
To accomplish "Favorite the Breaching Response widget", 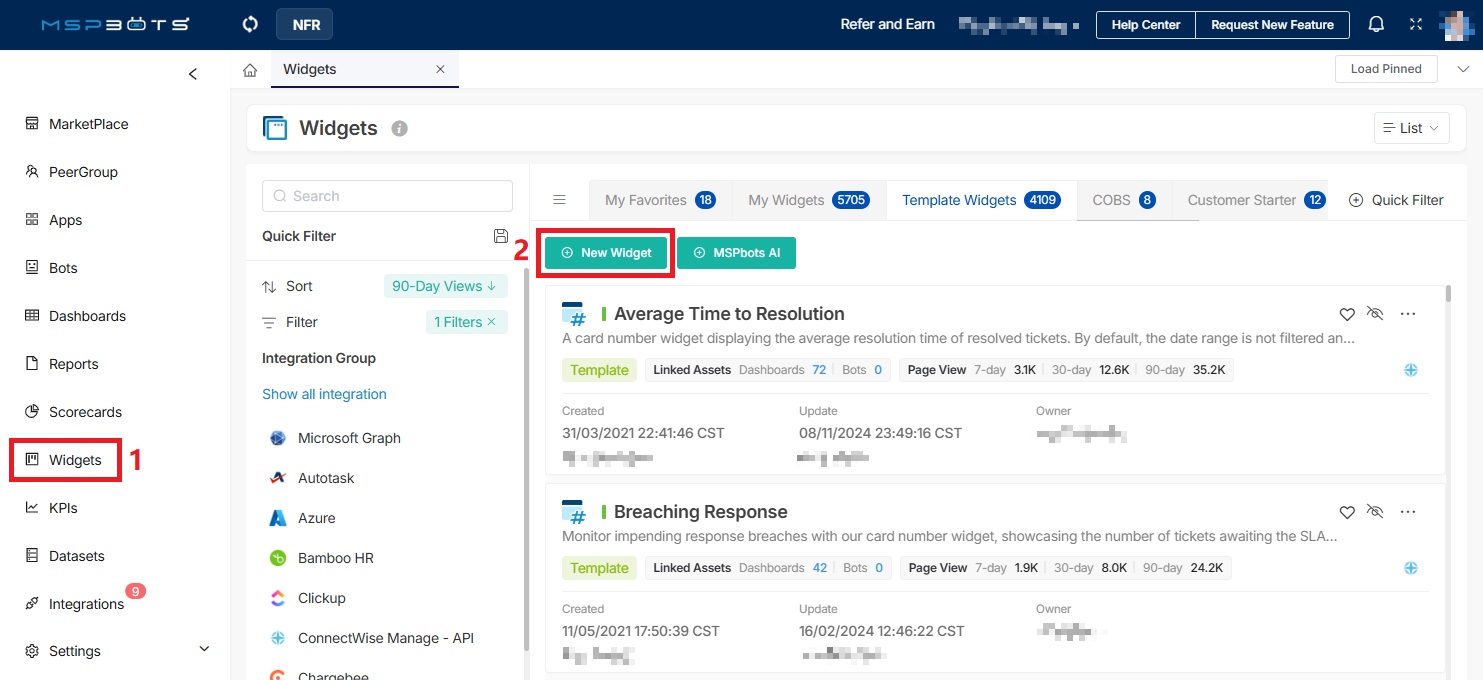I will tap(1347, 512).
